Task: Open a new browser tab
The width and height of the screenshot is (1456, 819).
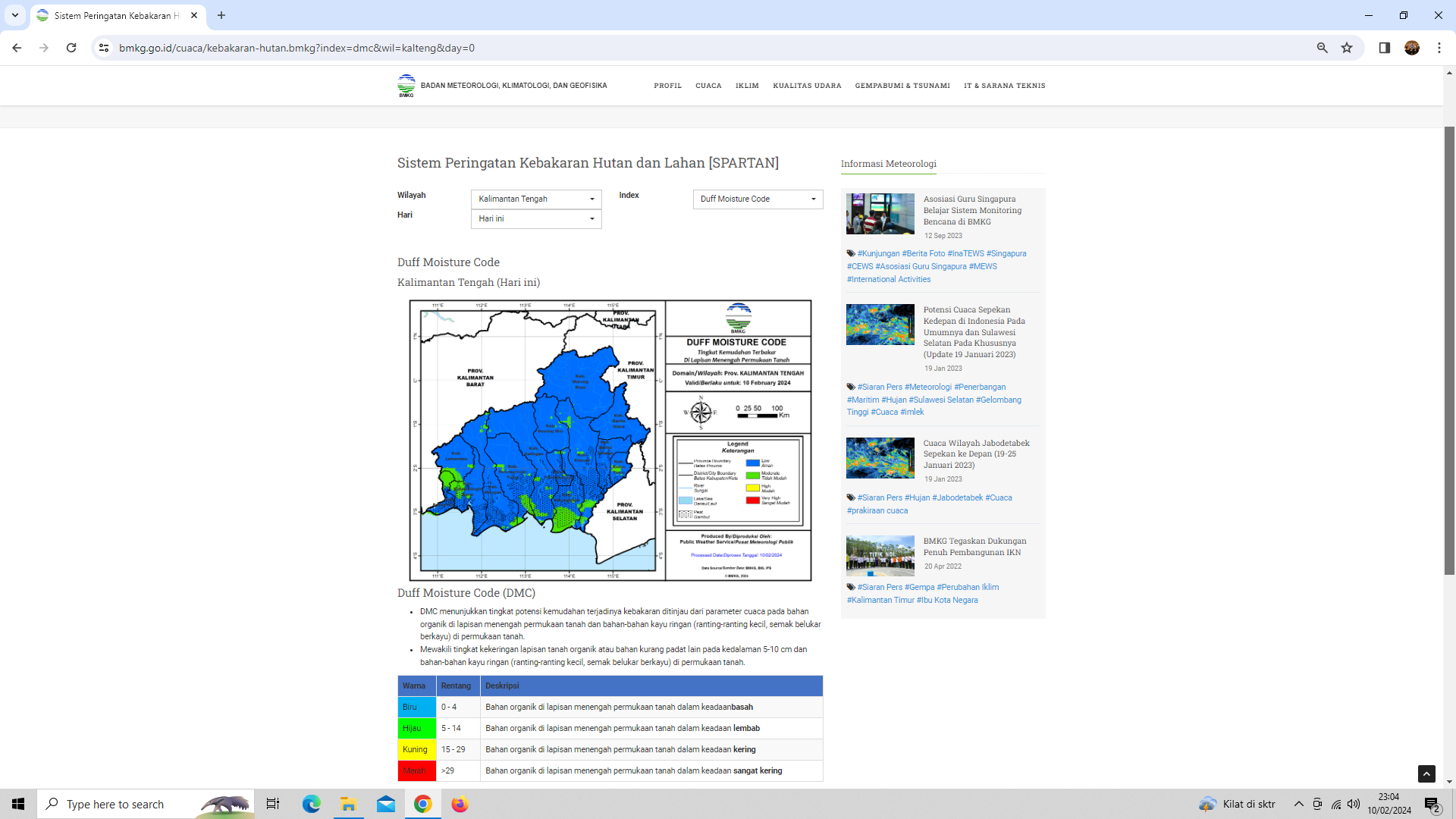Action: pos(221,15)
